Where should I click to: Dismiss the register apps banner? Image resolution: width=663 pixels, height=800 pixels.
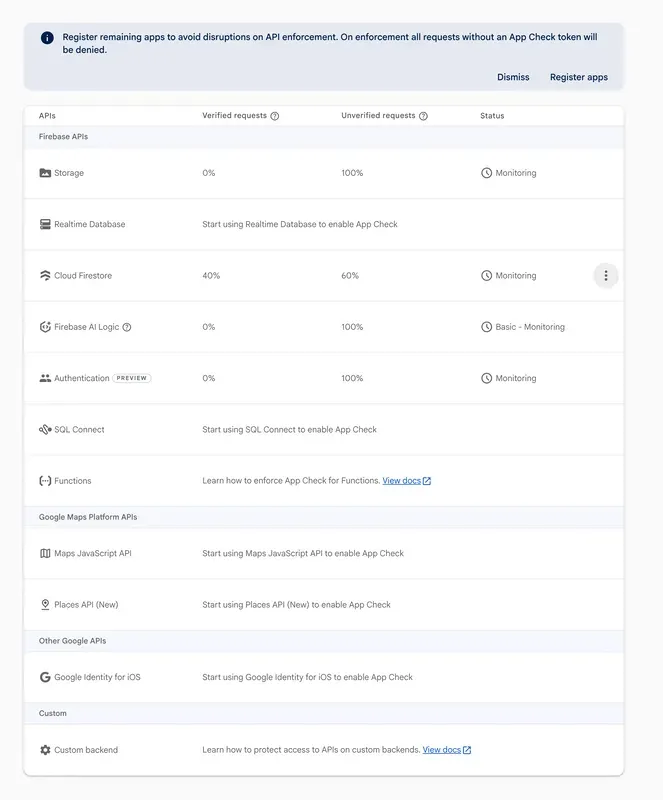513,77
